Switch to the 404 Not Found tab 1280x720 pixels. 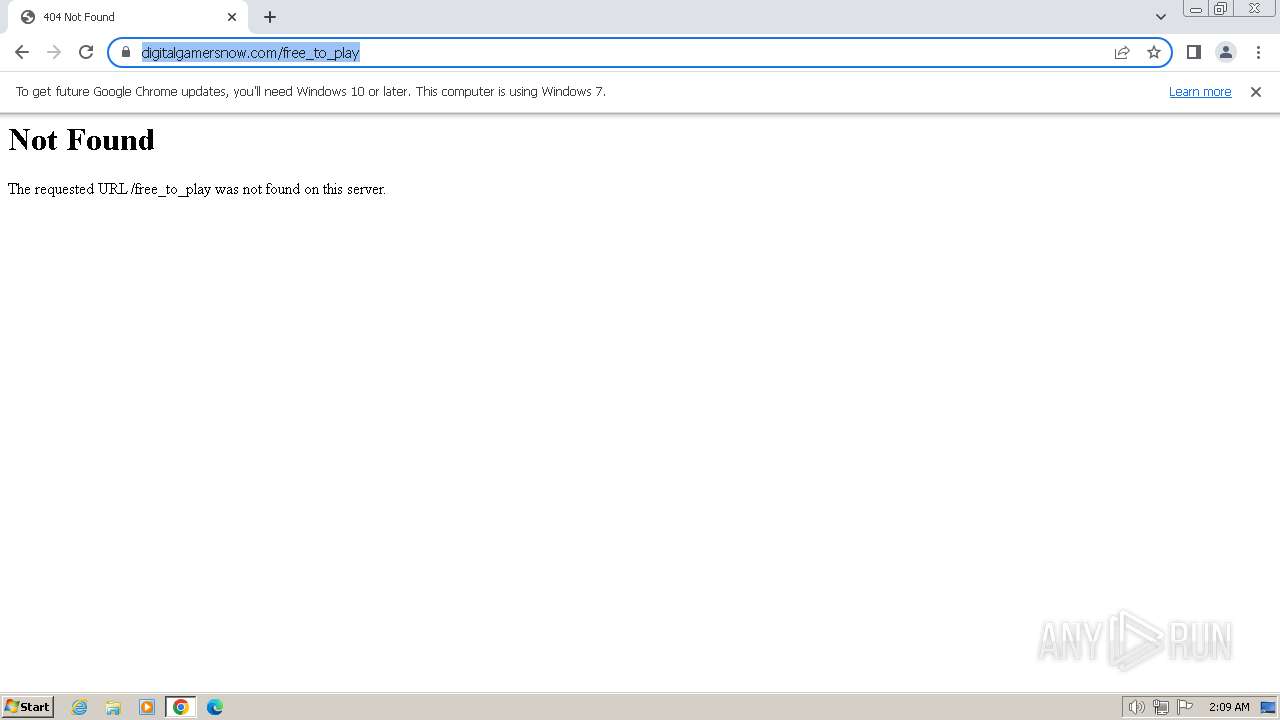point(128,17)
